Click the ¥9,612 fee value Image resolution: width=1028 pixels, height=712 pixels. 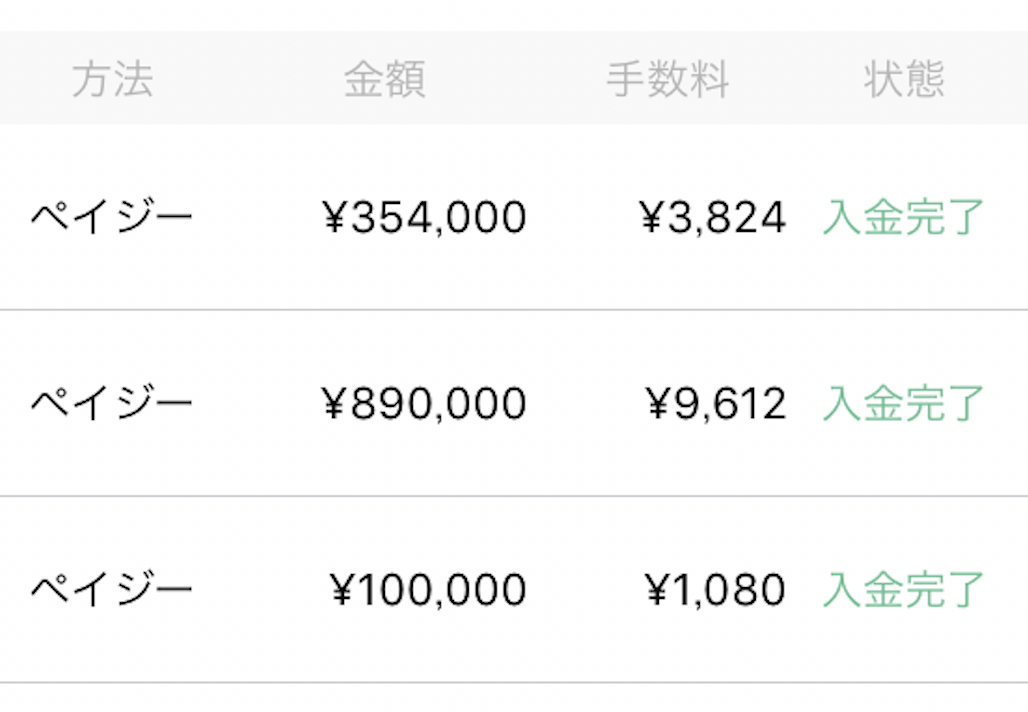click(716, 403)
